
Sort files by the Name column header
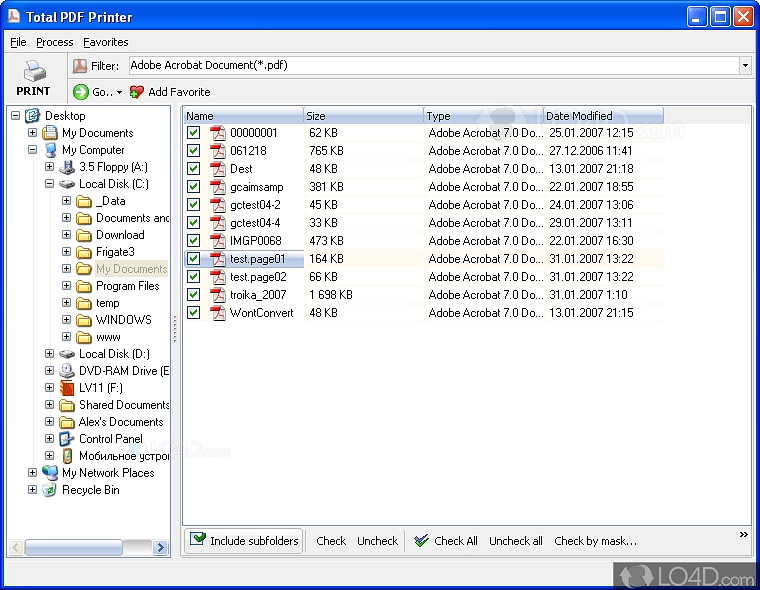243,116
